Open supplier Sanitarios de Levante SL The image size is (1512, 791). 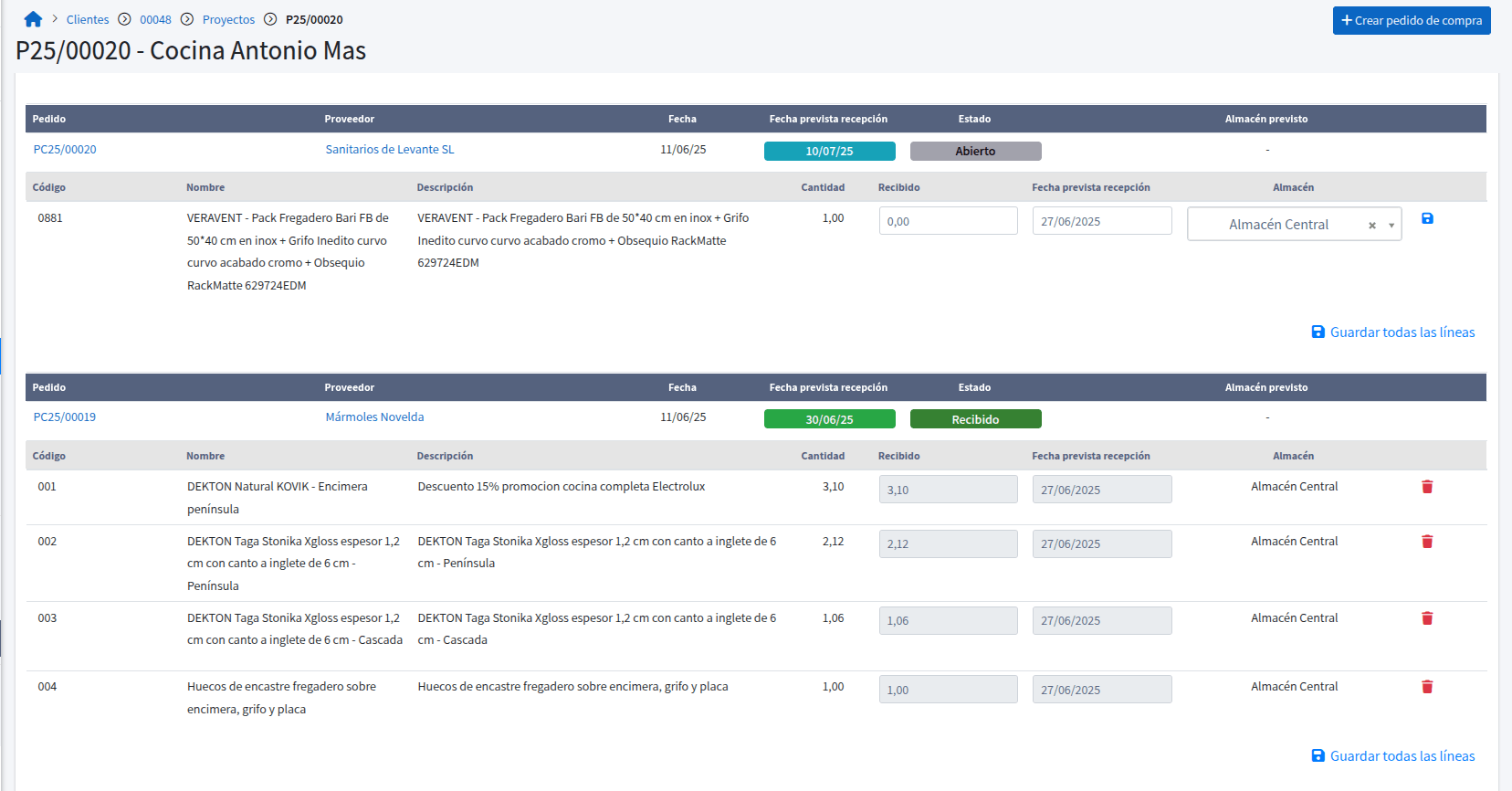[x=390, y=150]
